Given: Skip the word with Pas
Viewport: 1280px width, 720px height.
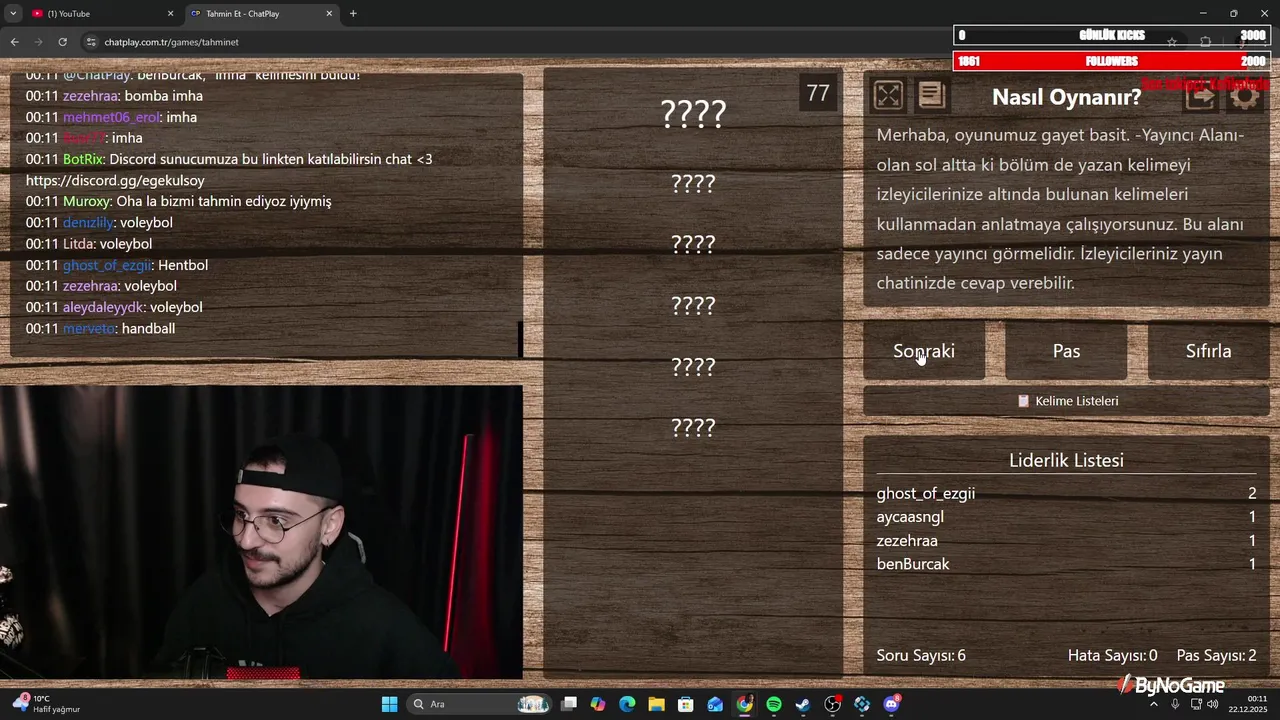Looking at the screenshot, I should tap(1066, 351).
